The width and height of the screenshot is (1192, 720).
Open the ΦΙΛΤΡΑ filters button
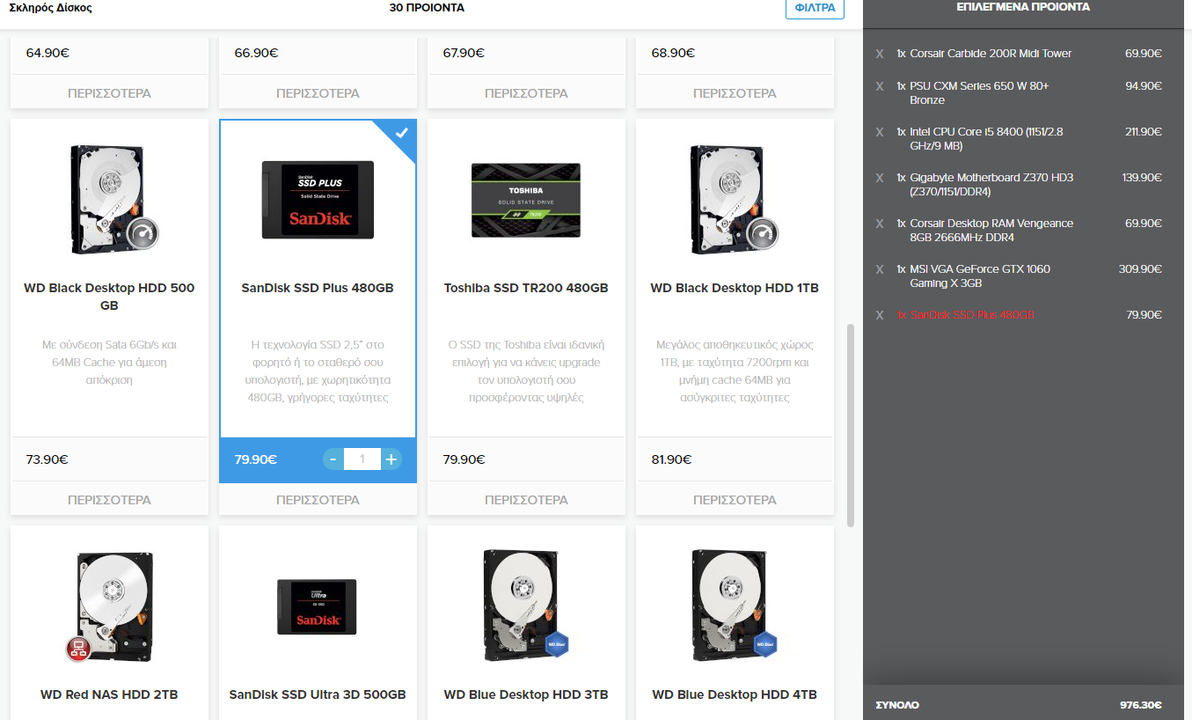click(815, 8)
